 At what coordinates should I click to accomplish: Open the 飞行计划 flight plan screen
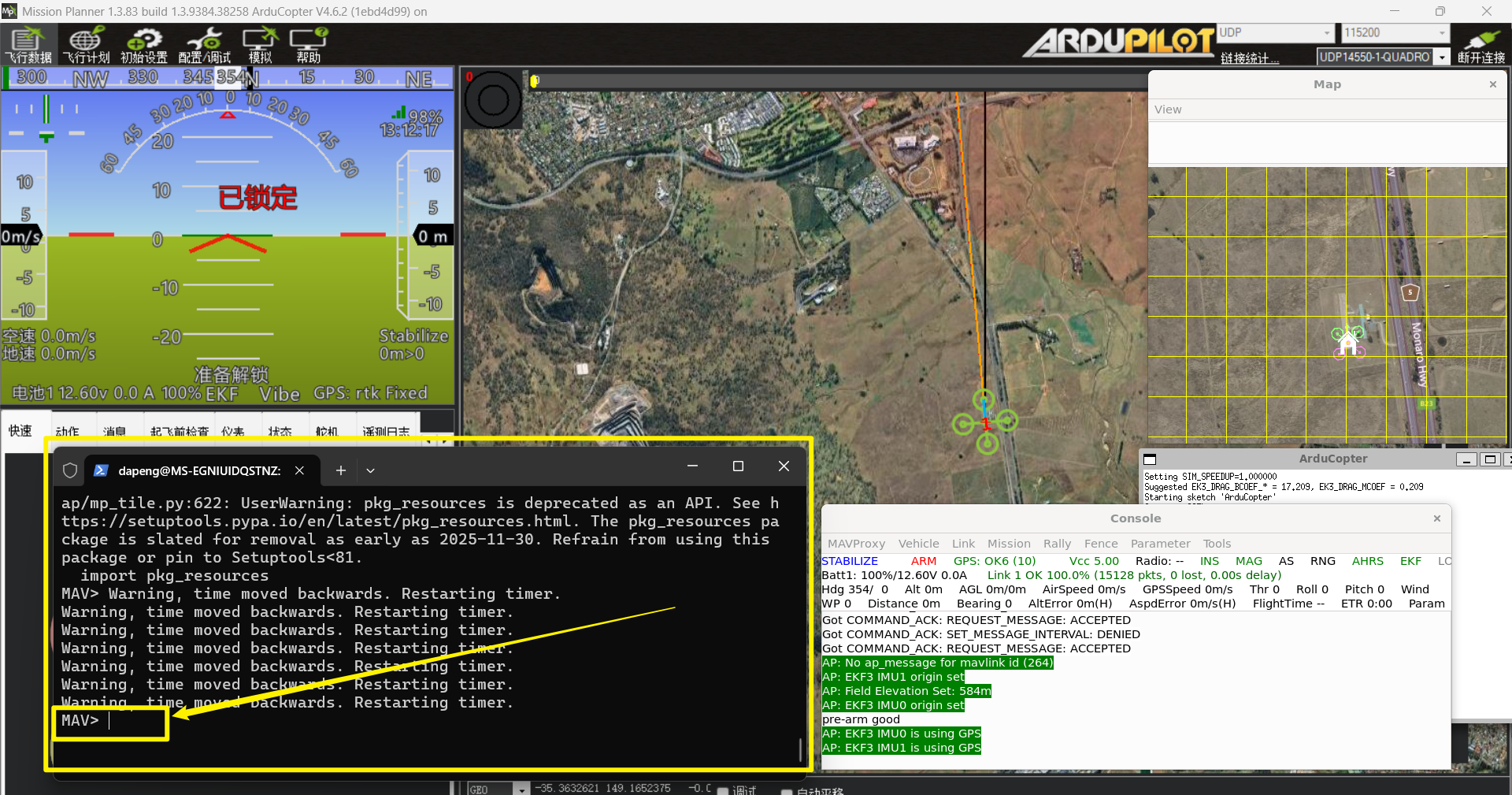(86, 45)
